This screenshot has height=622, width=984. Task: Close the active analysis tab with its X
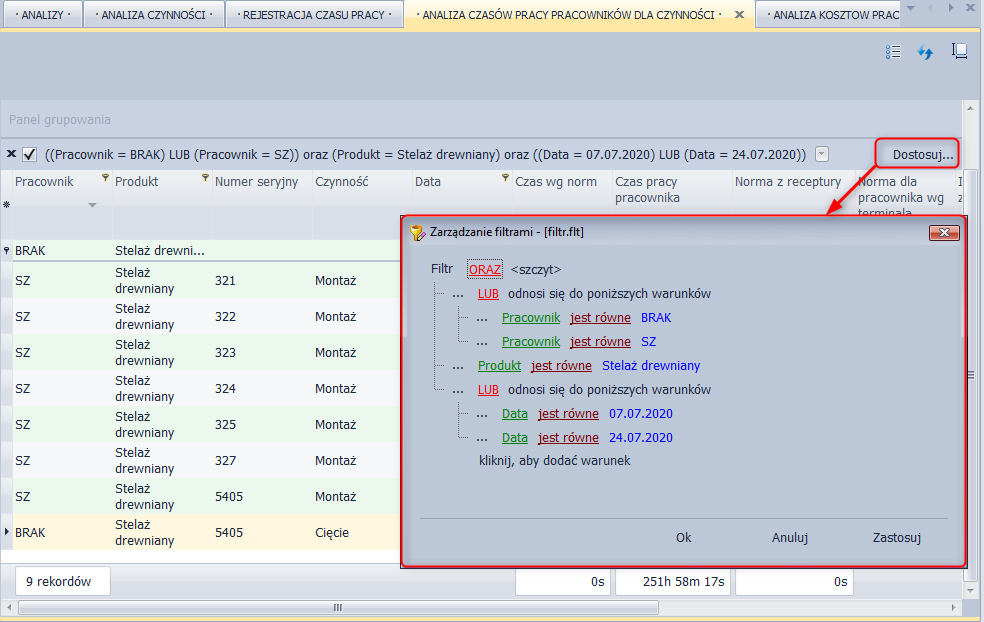pos(738,15)
